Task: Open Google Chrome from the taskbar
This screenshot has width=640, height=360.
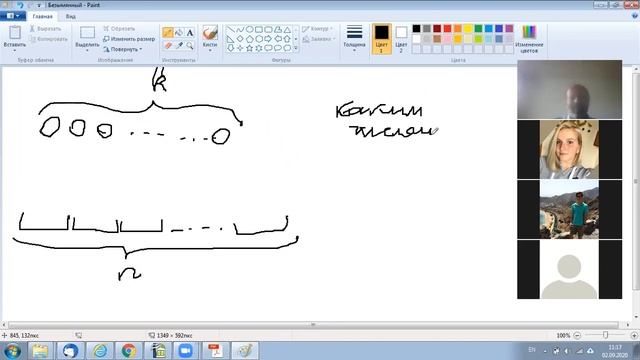Action: pyautogui.click(x=129, y=351)
